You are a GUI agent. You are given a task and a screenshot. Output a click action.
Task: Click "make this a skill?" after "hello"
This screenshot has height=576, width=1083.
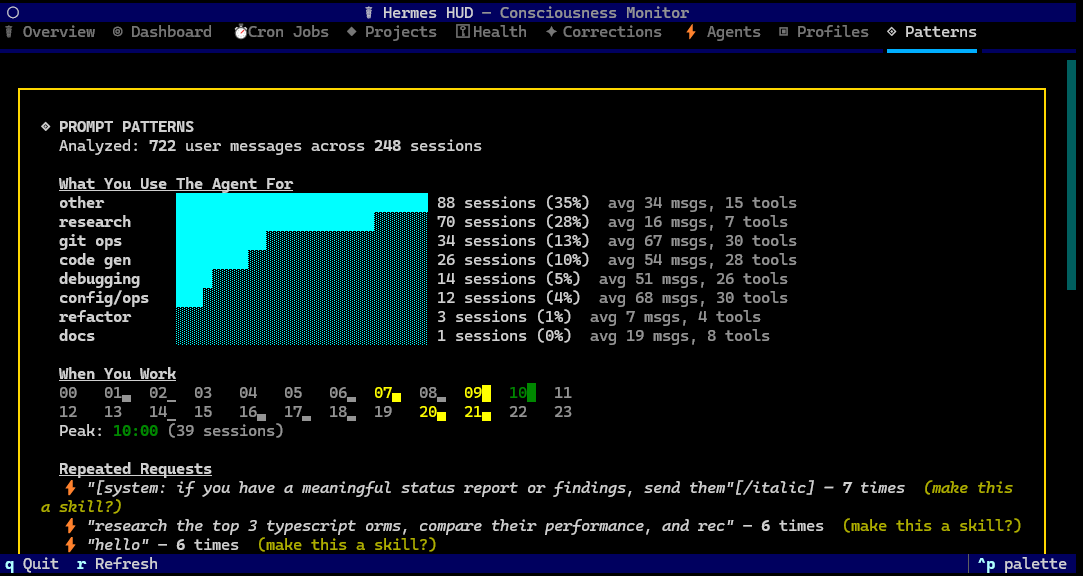click(347, 545)
